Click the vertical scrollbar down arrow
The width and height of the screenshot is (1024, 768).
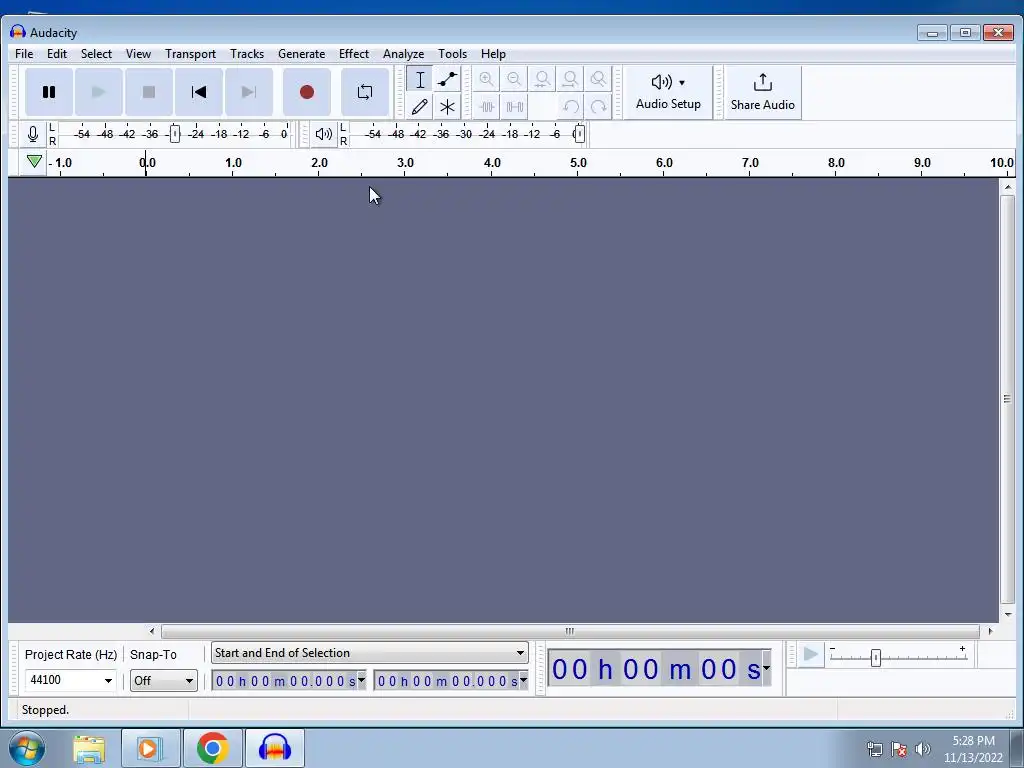pyautogui.click(x=1008, y=615)
